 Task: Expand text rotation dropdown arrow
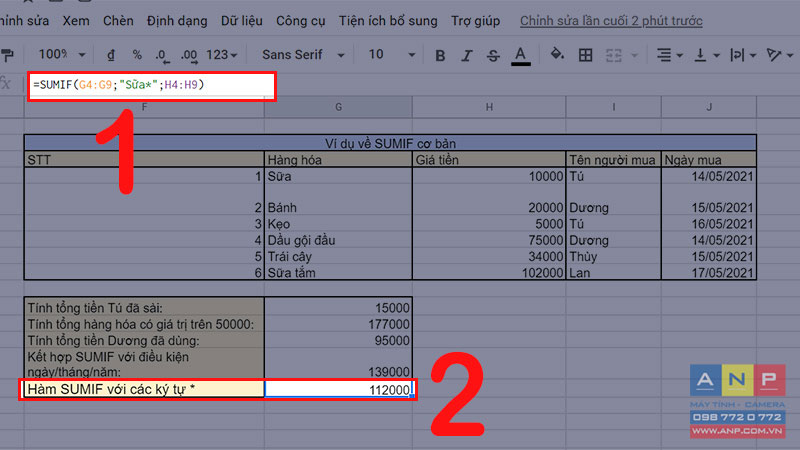coord(790,55)
